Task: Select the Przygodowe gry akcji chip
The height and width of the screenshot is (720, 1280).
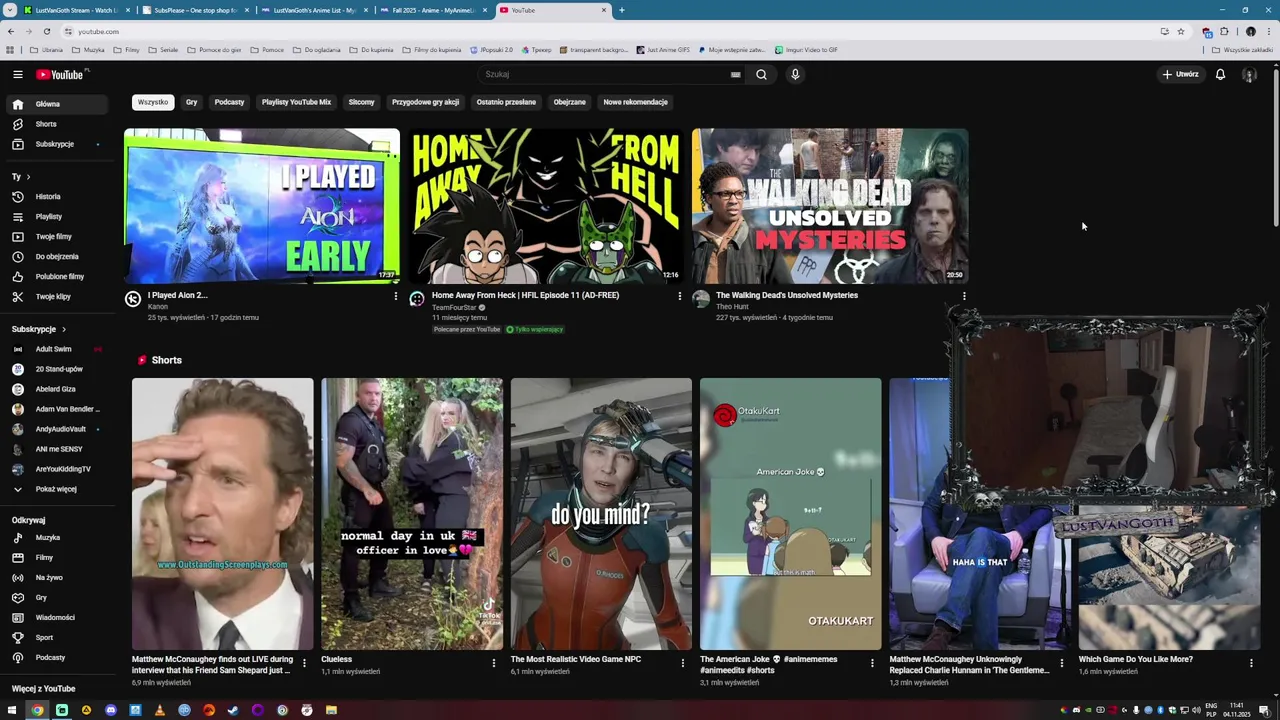Action: [x=425, y=102]
